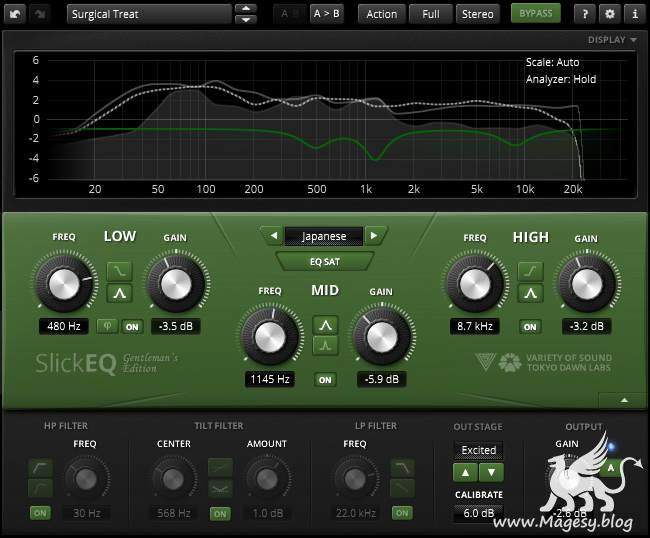This screenshot has width=650, height=538.
Task: Click the out stage up arrow
Action: point(465,472)
